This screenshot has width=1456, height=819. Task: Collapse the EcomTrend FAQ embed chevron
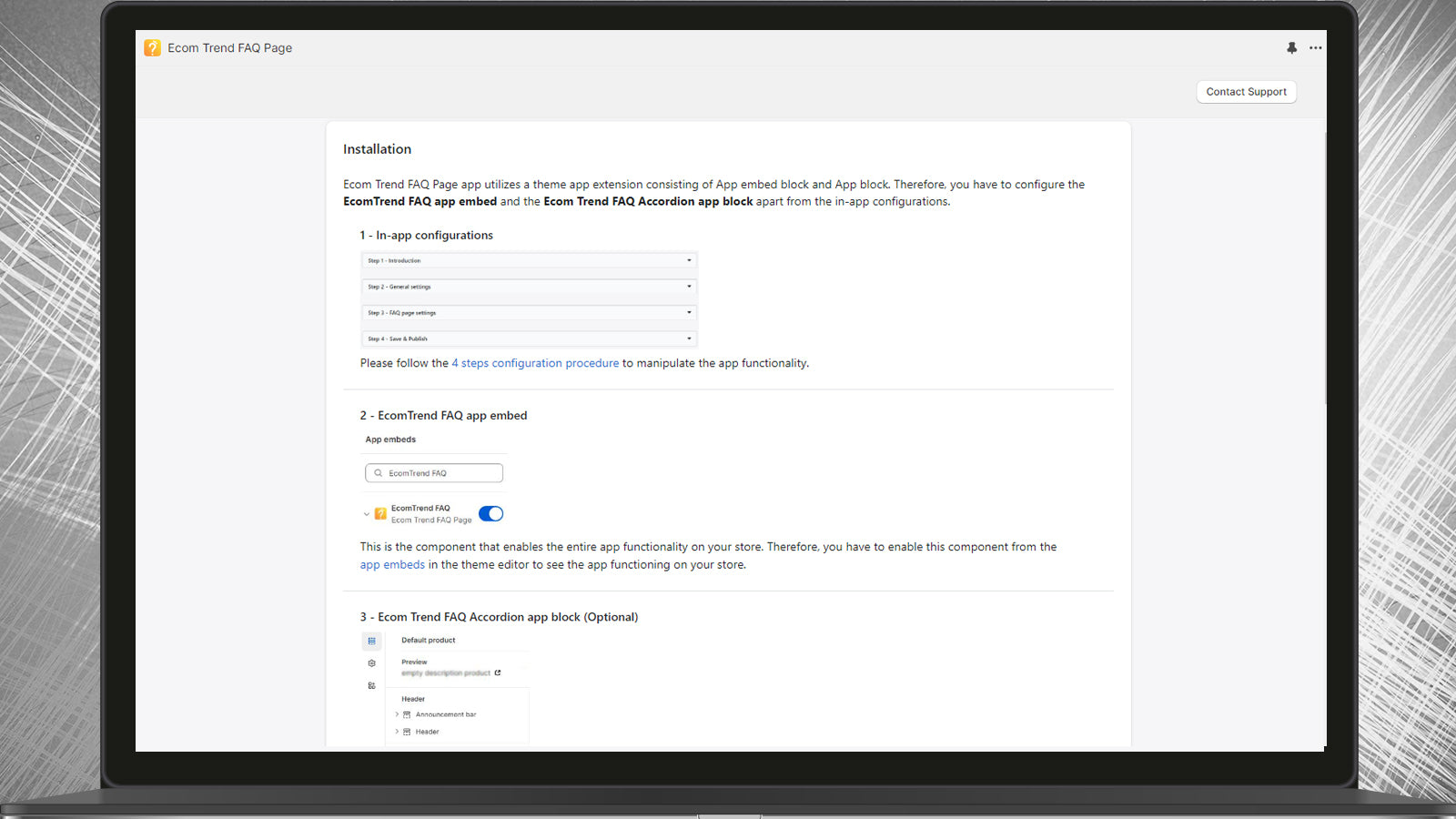pos(366,513)
